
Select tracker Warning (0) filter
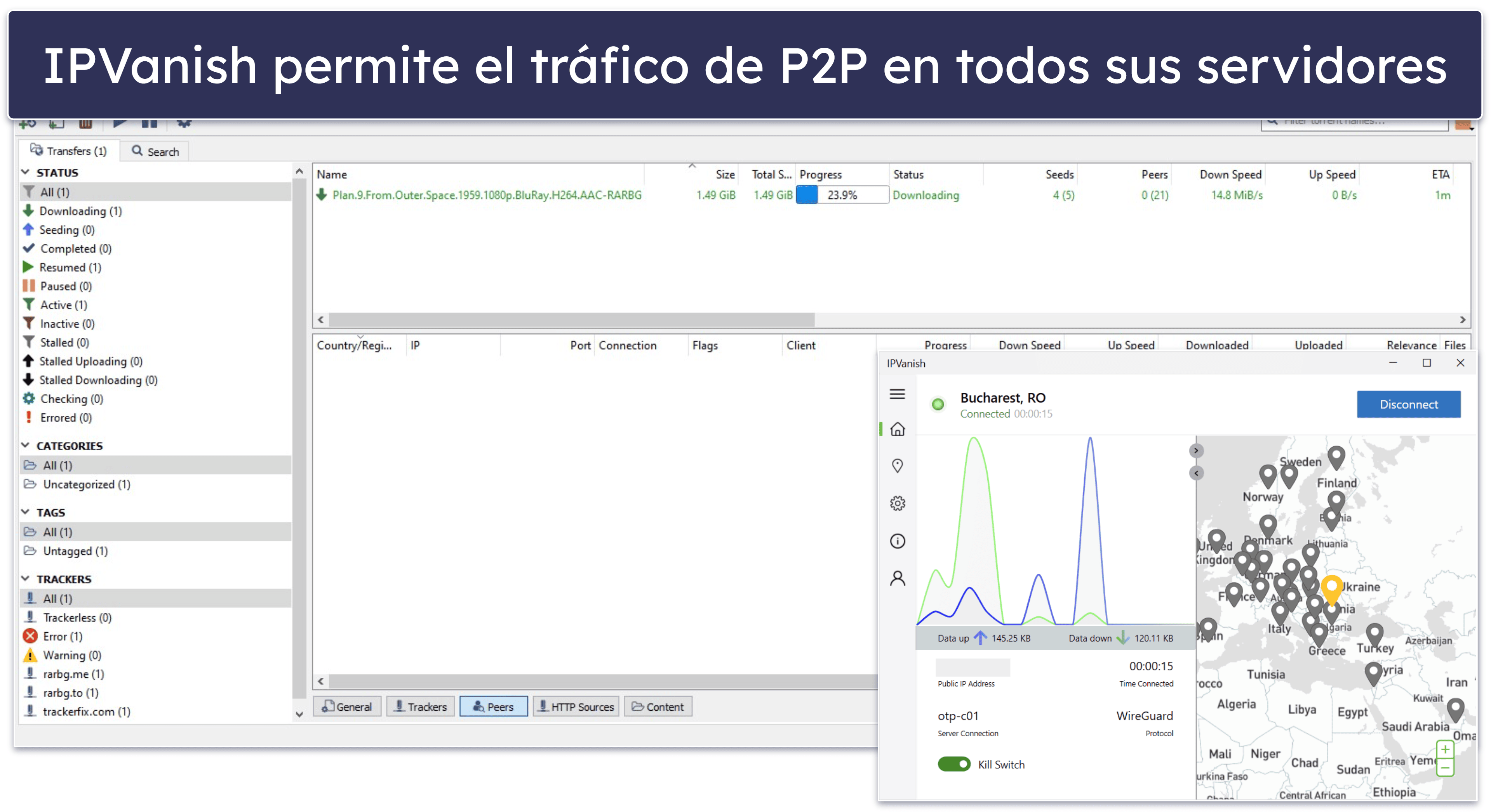pos(155,655)
